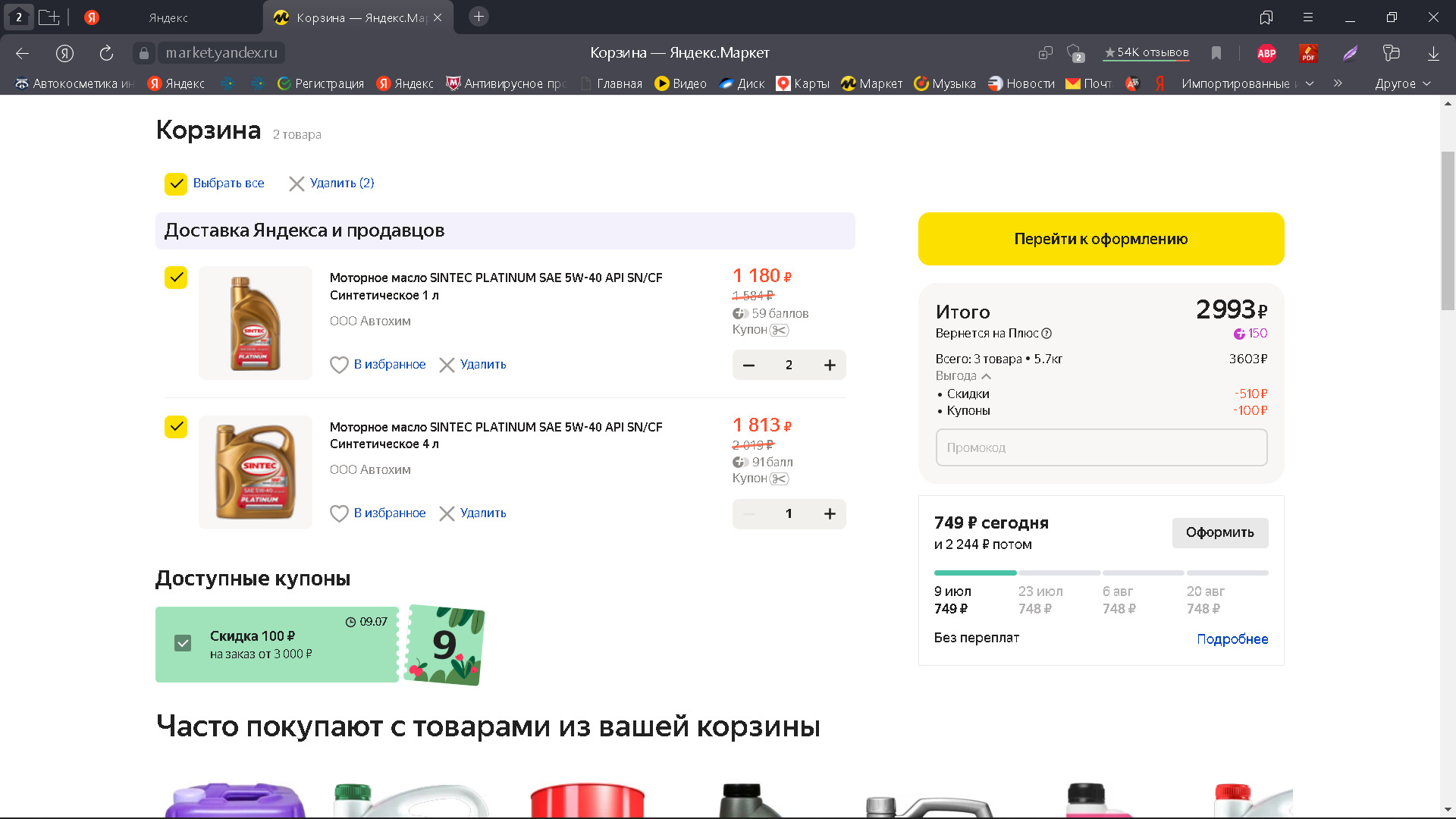The image size is (1456, 819).
Task: Open the tab counter showing 2
Action: [x=19, y=17]
